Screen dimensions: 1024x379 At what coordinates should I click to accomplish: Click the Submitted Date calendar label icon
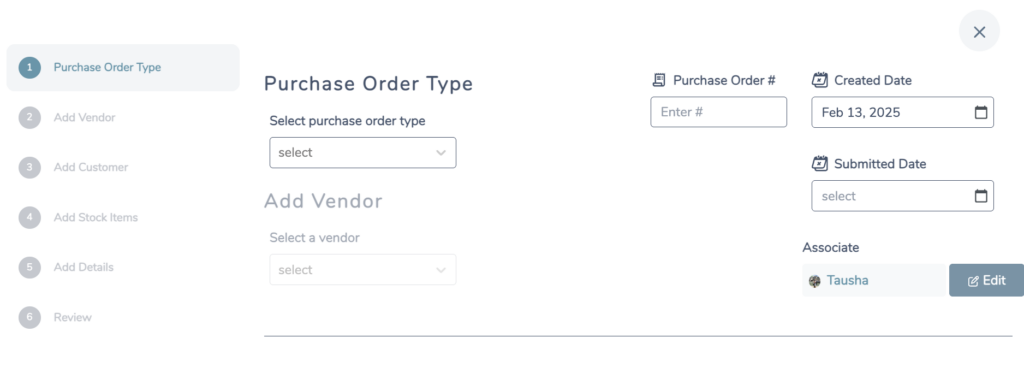[820, 163]
